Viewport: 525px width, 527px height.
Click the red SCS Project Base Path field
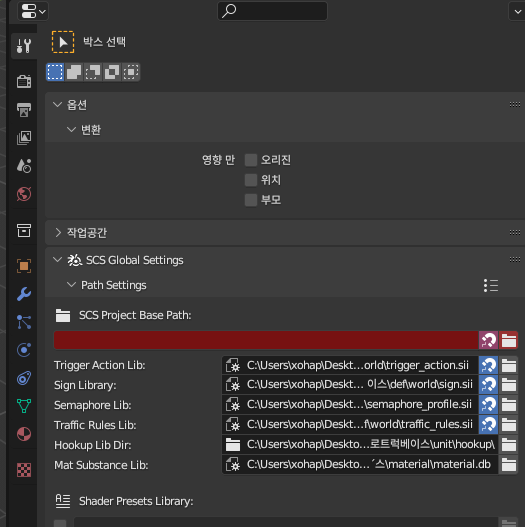(266, 340)
